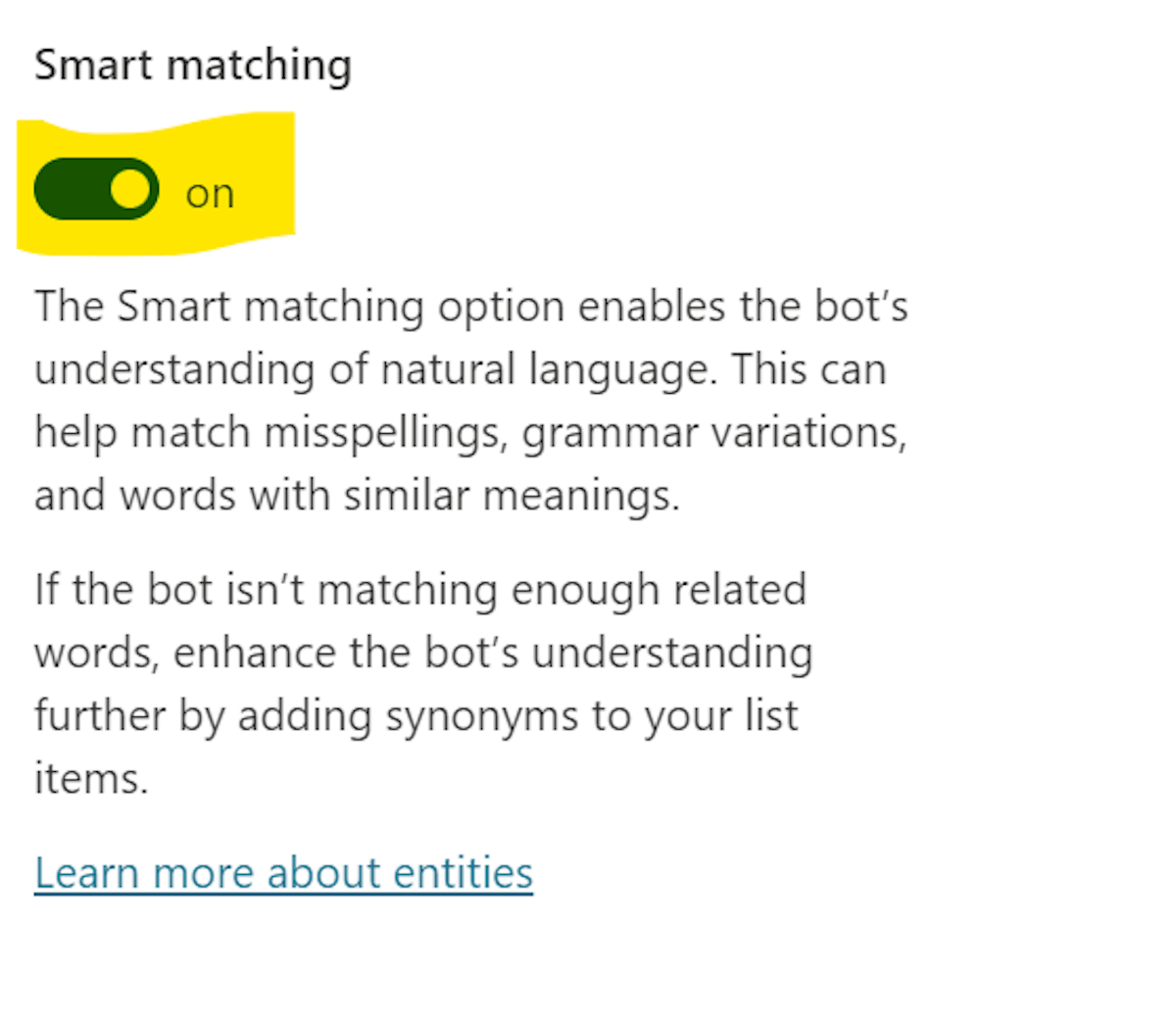Viewport: 1176px width, 1016px height.
Task: Click the phrase "grammar variations"
Action: click(714, 432)
